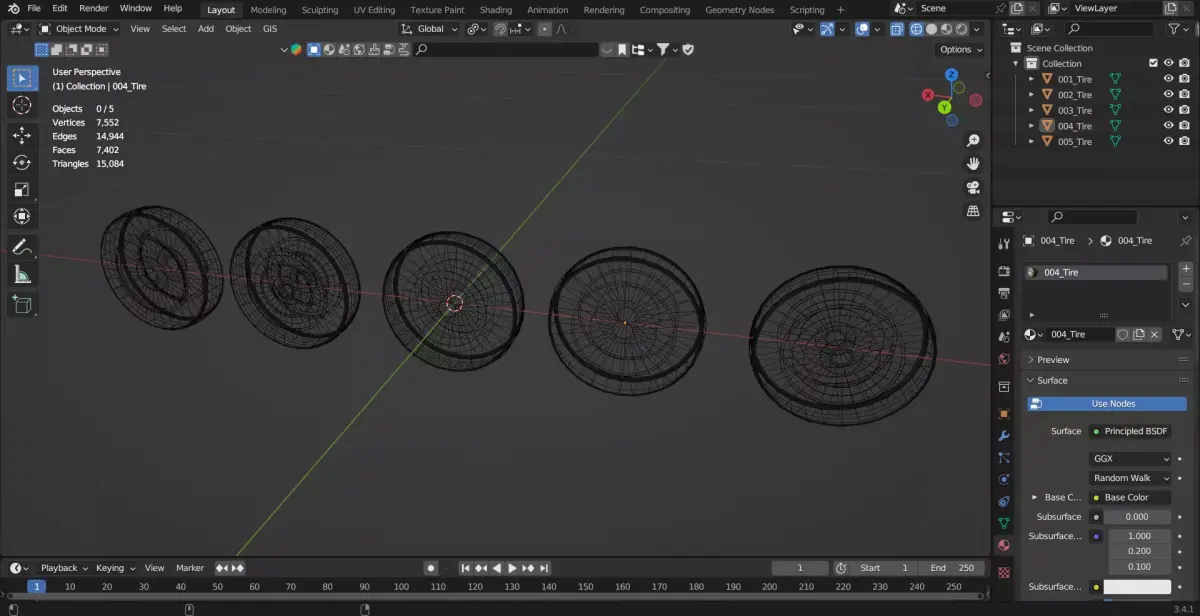The width and height of the screenshot is (1200, 616).
Task: Open GGX distribution dropdown
Action: [1130, 459]
